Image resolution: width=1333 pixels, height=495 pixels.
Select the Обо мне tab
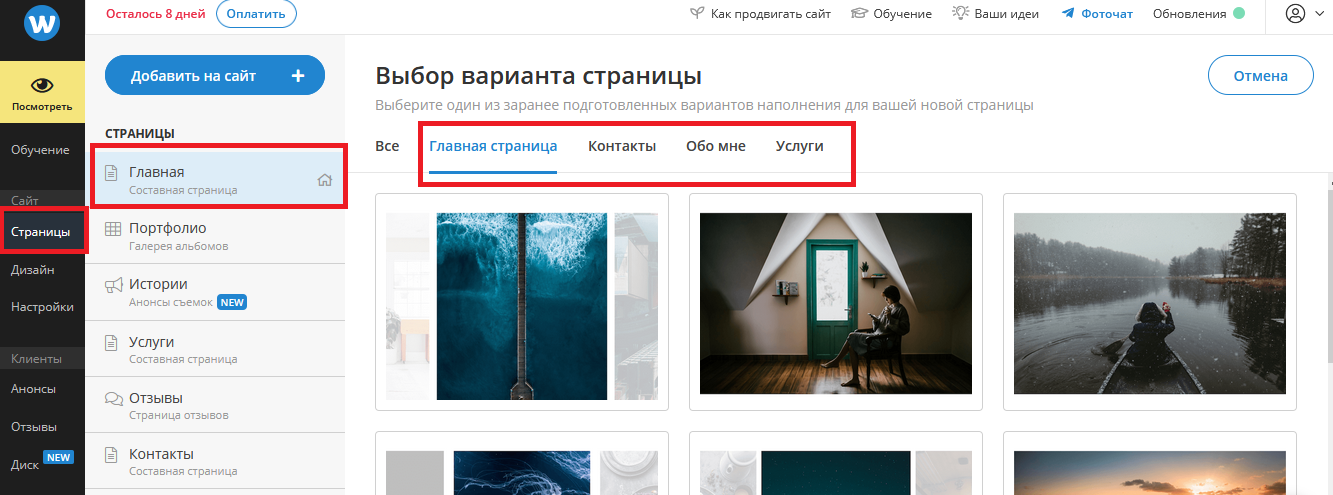715,146
